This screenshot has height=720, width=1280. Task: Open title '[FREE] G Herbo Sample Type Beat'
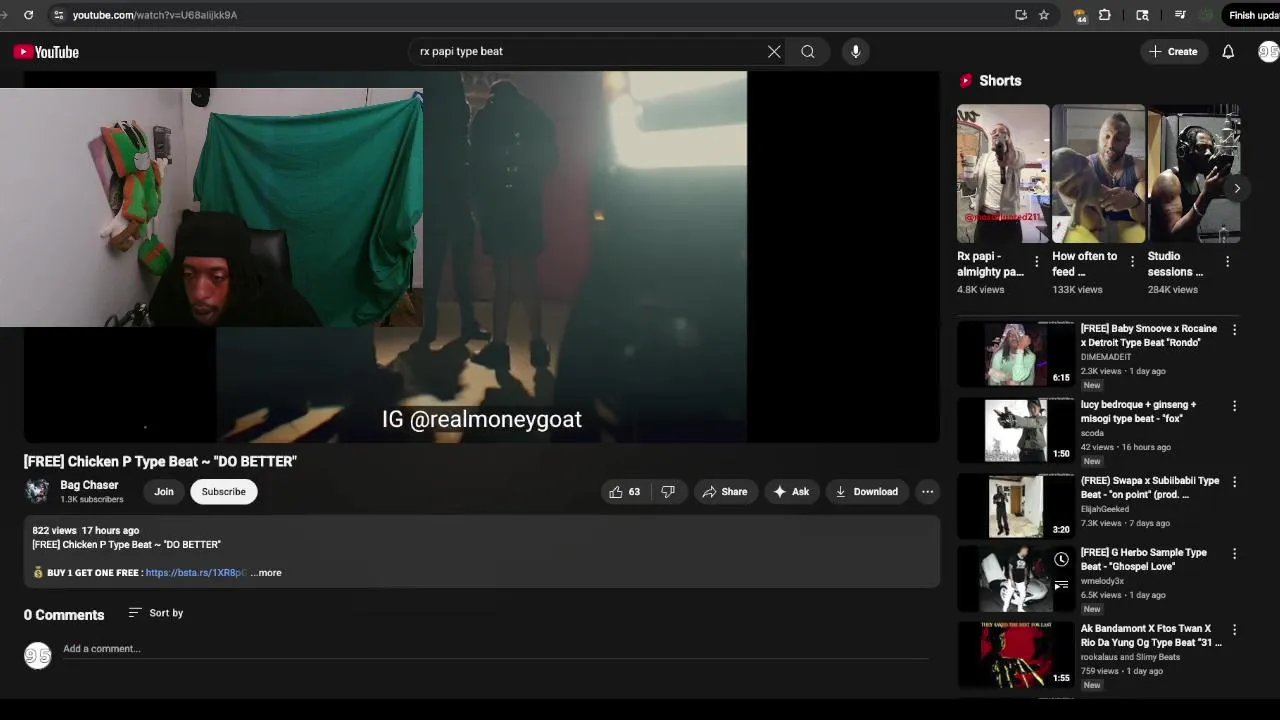(x=1144, y=559)
